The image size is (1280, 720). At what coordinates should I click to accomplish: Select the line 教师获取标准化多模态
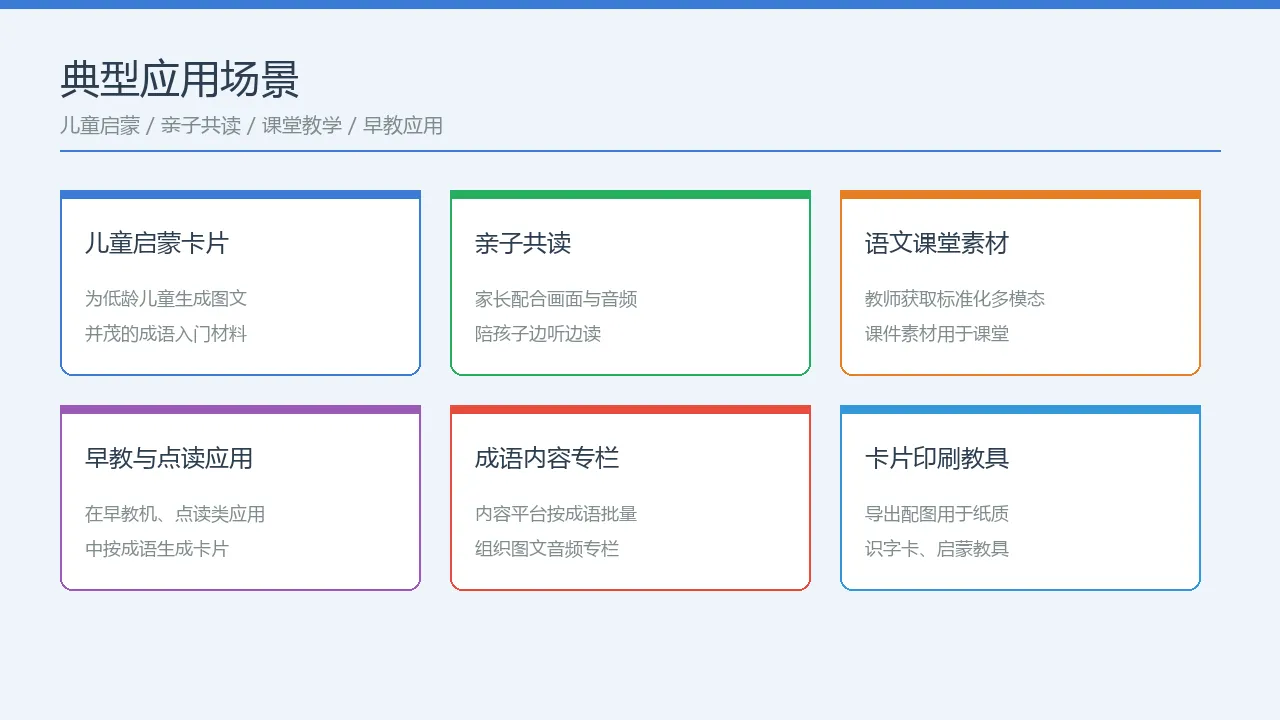(x=955, y=299)
